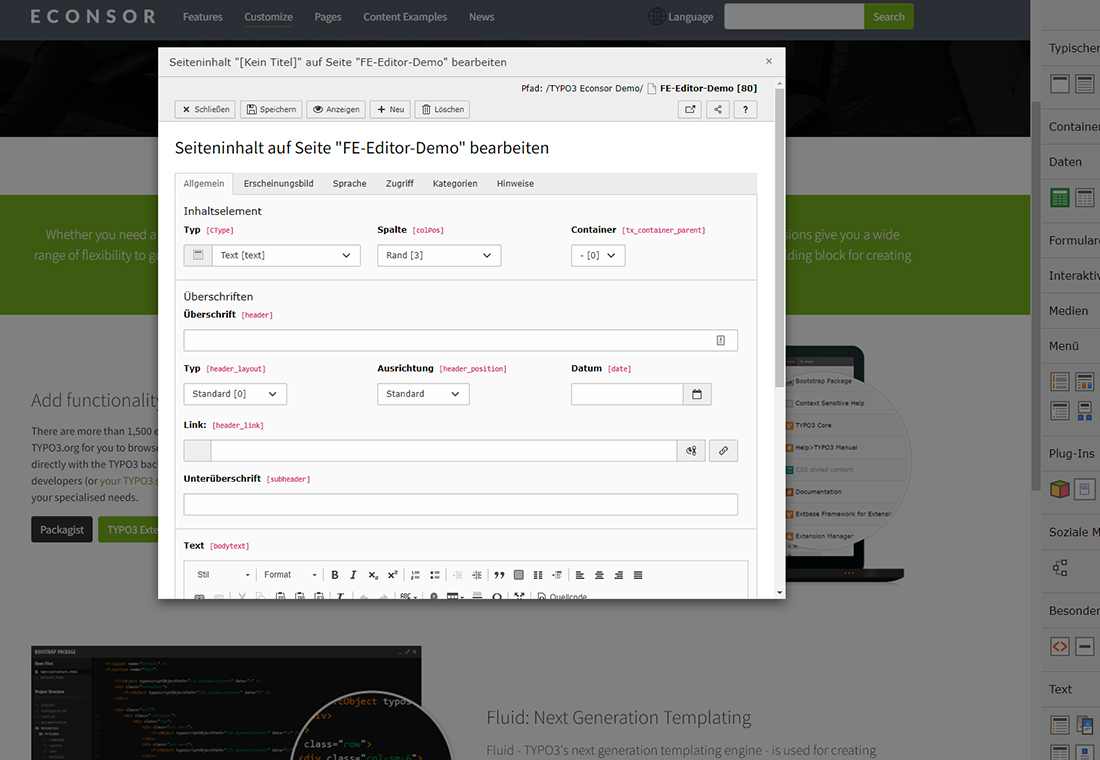Align text right

coord(619,575)
